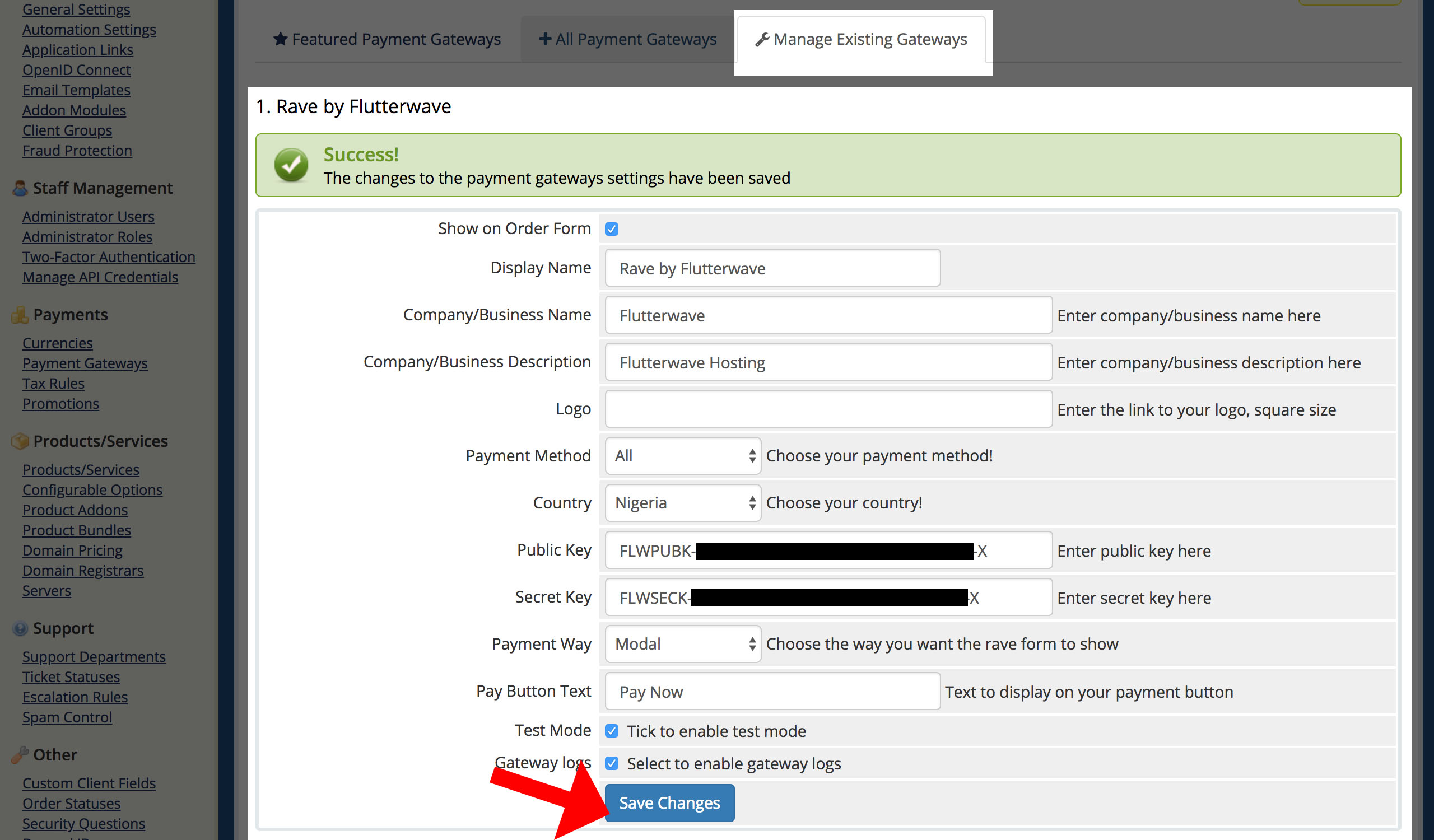The width and height of the screenshot is (1434, 840).
Task: Click the star icon on Featured tab
Action: (x=280, y=39)
